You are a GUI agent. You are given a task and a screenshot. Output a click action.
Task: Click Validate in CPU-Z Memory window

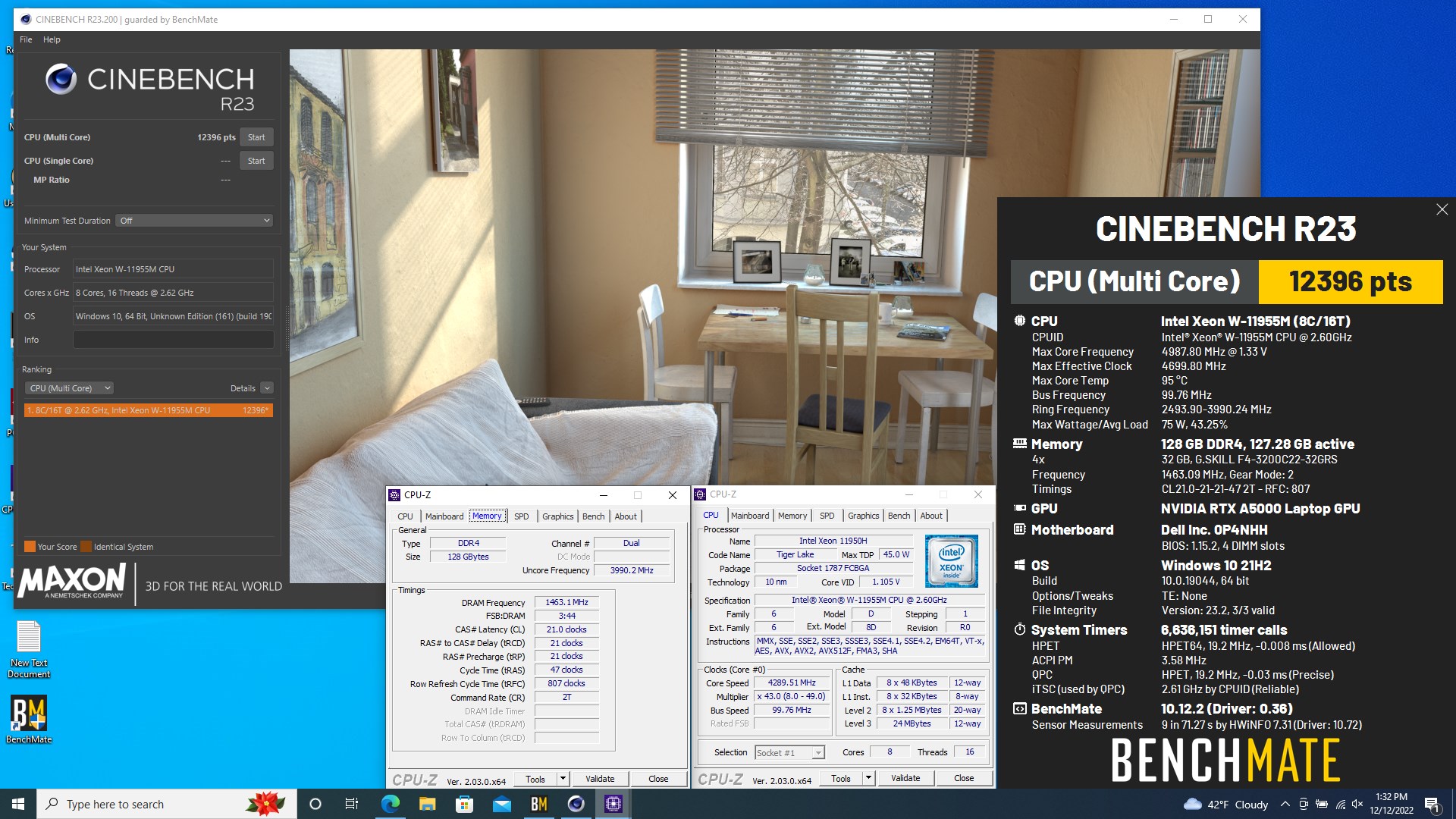click(x=600, y=779)
